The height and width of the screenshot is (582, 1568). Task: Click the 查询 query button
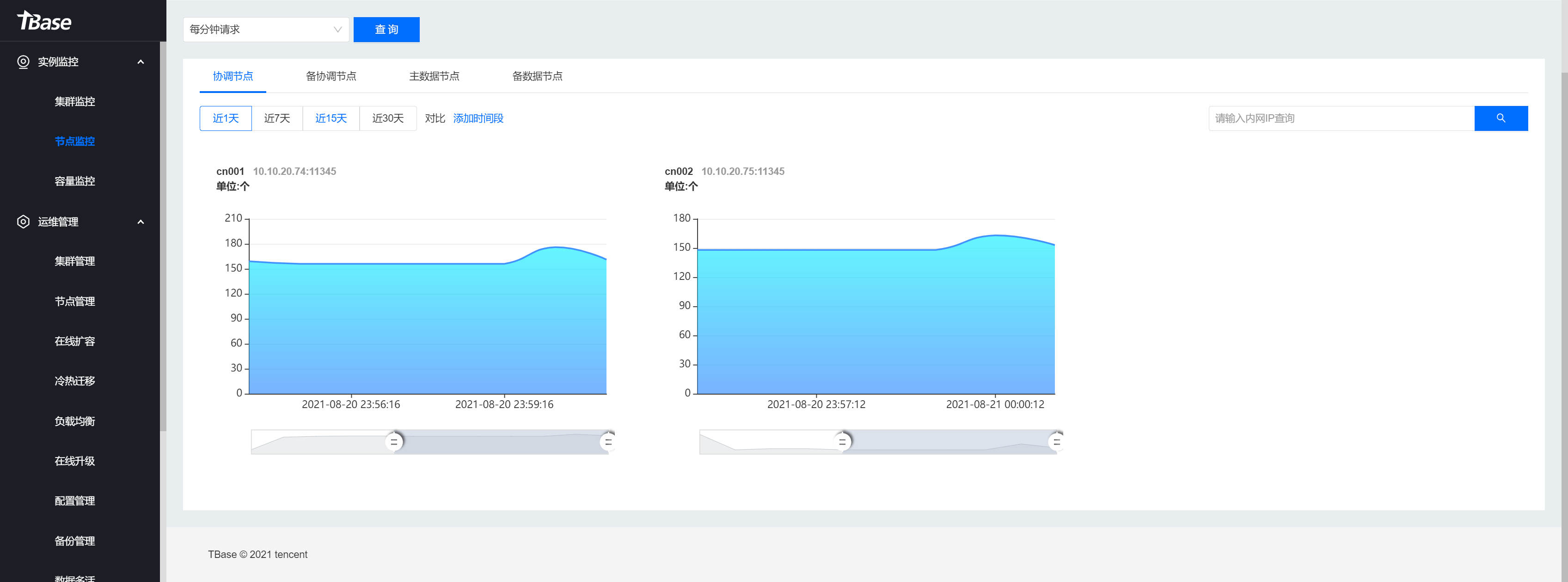(386, 29)
